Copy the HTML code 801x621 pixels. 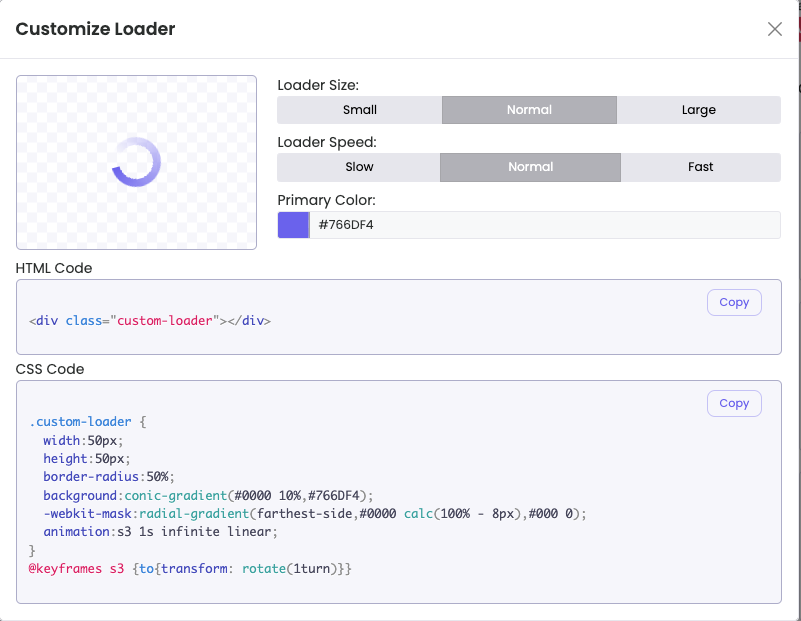[x=734, y=302]
